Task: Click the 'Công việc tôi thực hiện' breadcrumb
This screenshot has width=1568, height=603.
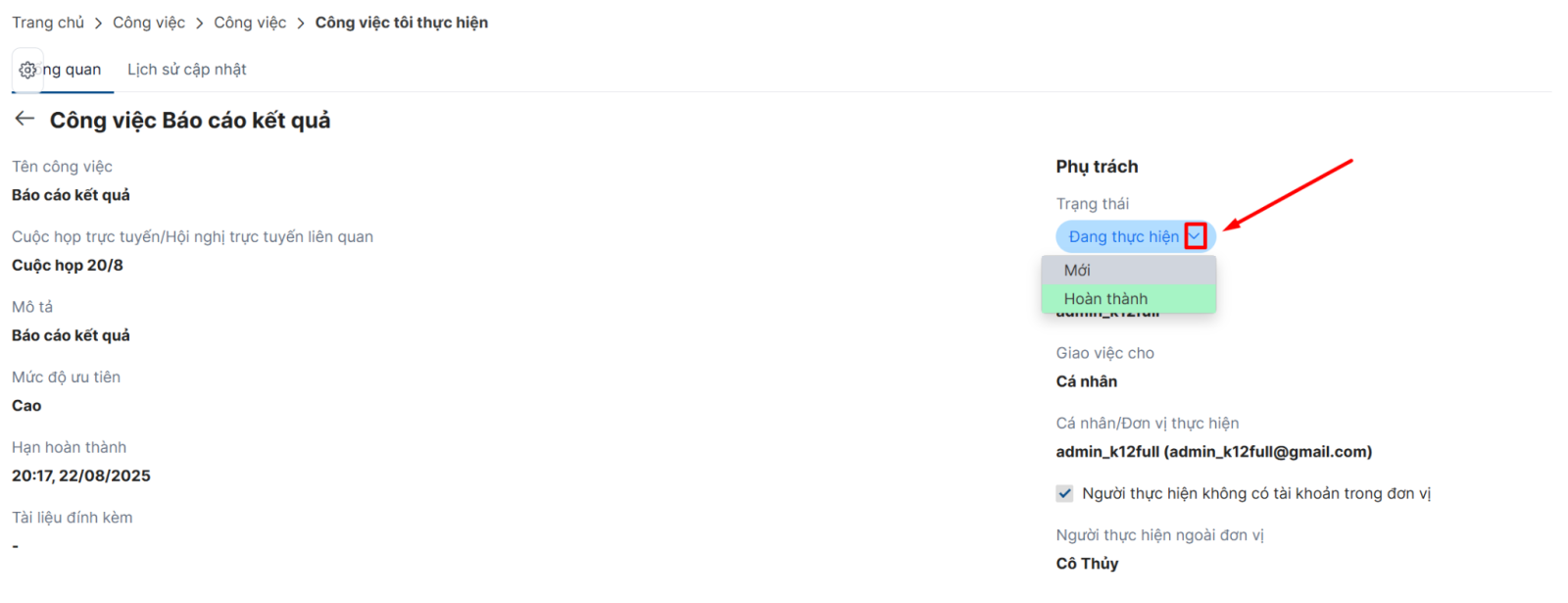Action: (401, 23)
